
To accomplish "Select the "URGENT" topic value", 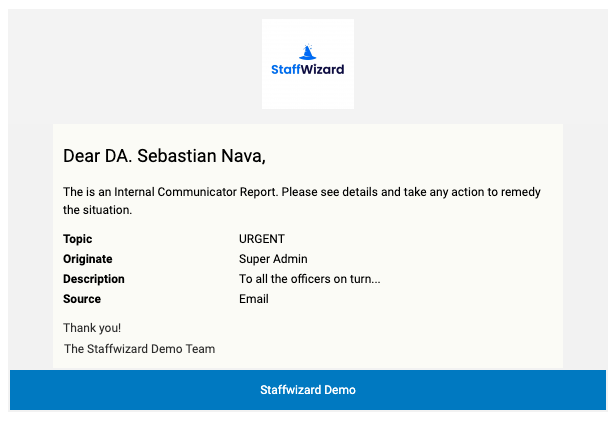I will click(x=262, y=239).
